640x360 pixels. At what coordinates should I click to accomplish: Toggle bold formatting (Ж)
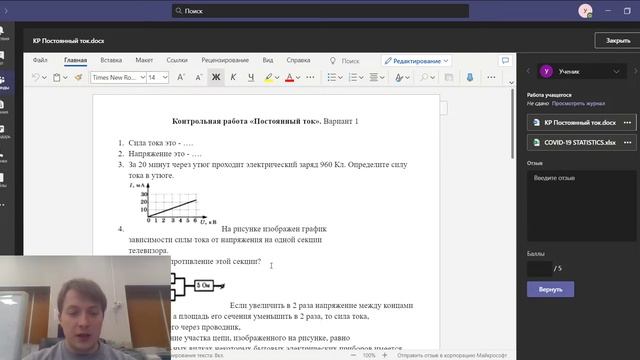[x=216, y=77]
